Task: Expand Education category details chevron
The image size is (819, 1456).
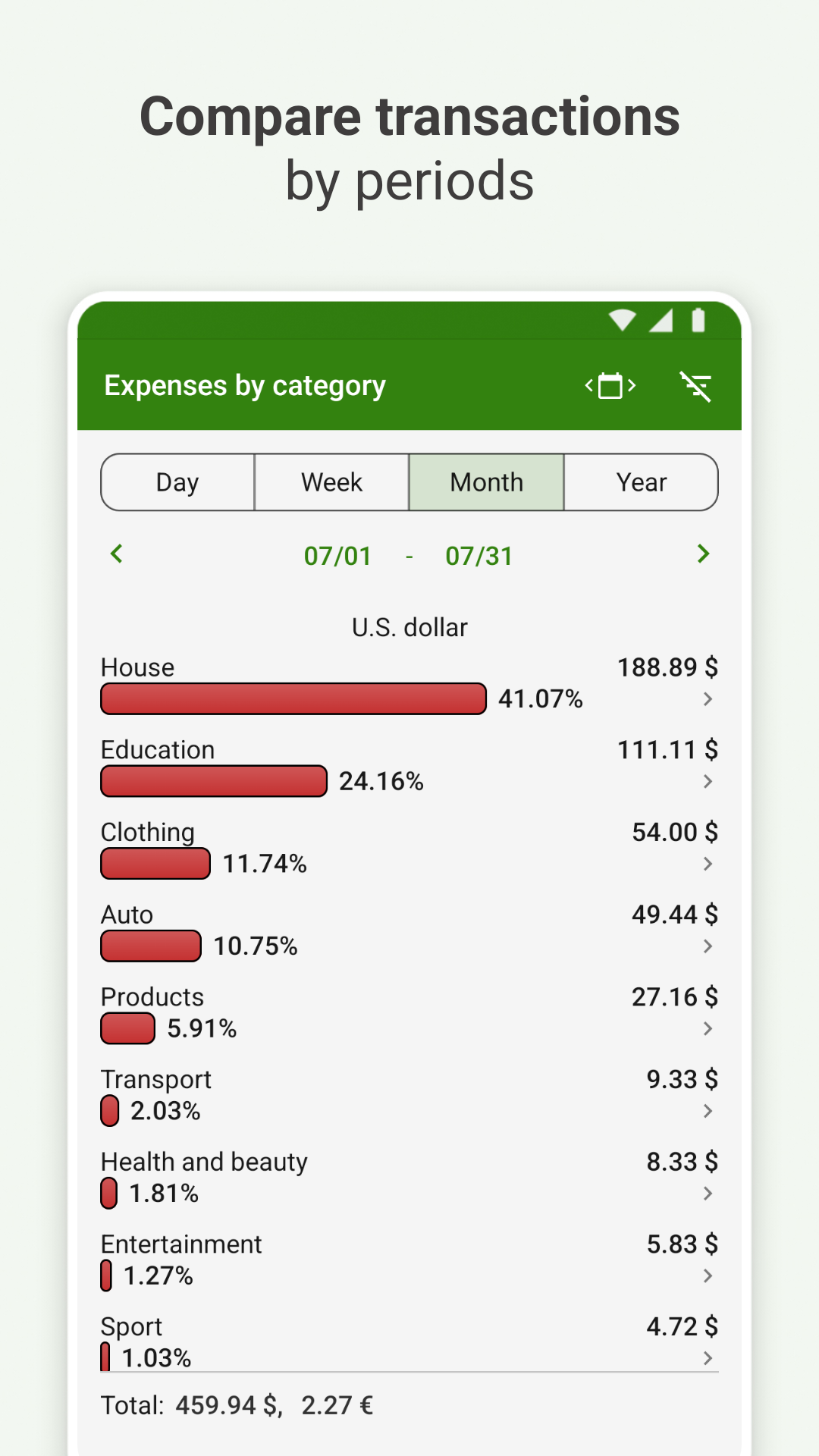Action: [x=708, y=782]
